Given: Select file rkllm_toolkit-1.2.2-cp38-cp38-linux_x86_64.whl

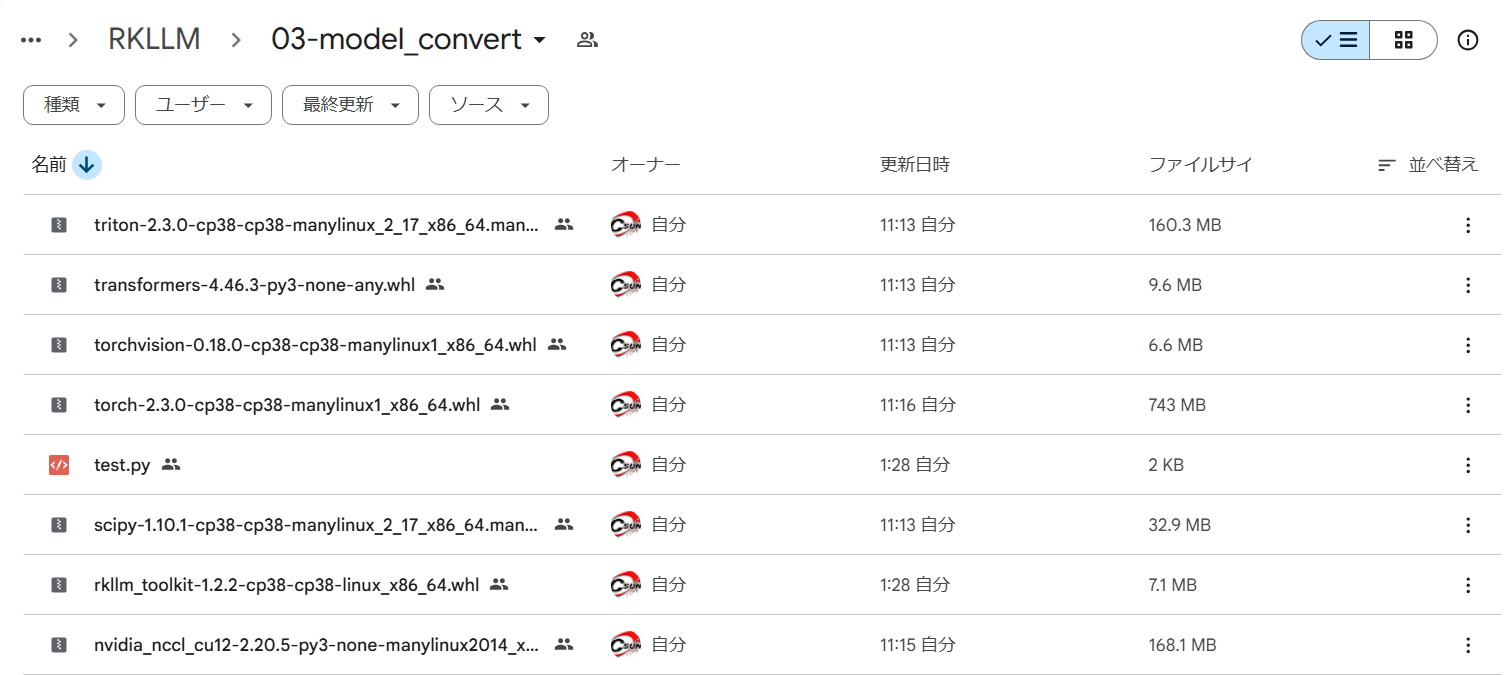Looking at the screenshot, I should 286,585.
